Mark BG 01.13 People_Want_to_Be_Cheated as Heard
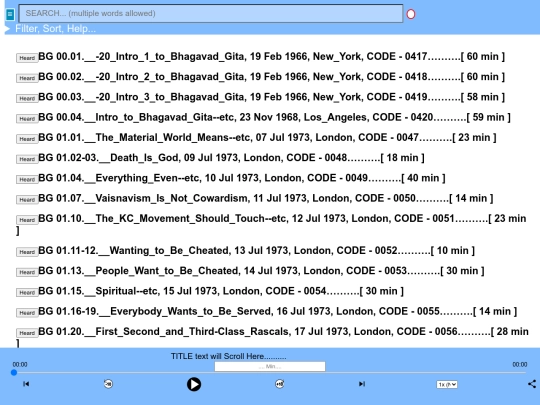Image resolution: width=540 pixels, height=405 pixels. tap(27, 272)
